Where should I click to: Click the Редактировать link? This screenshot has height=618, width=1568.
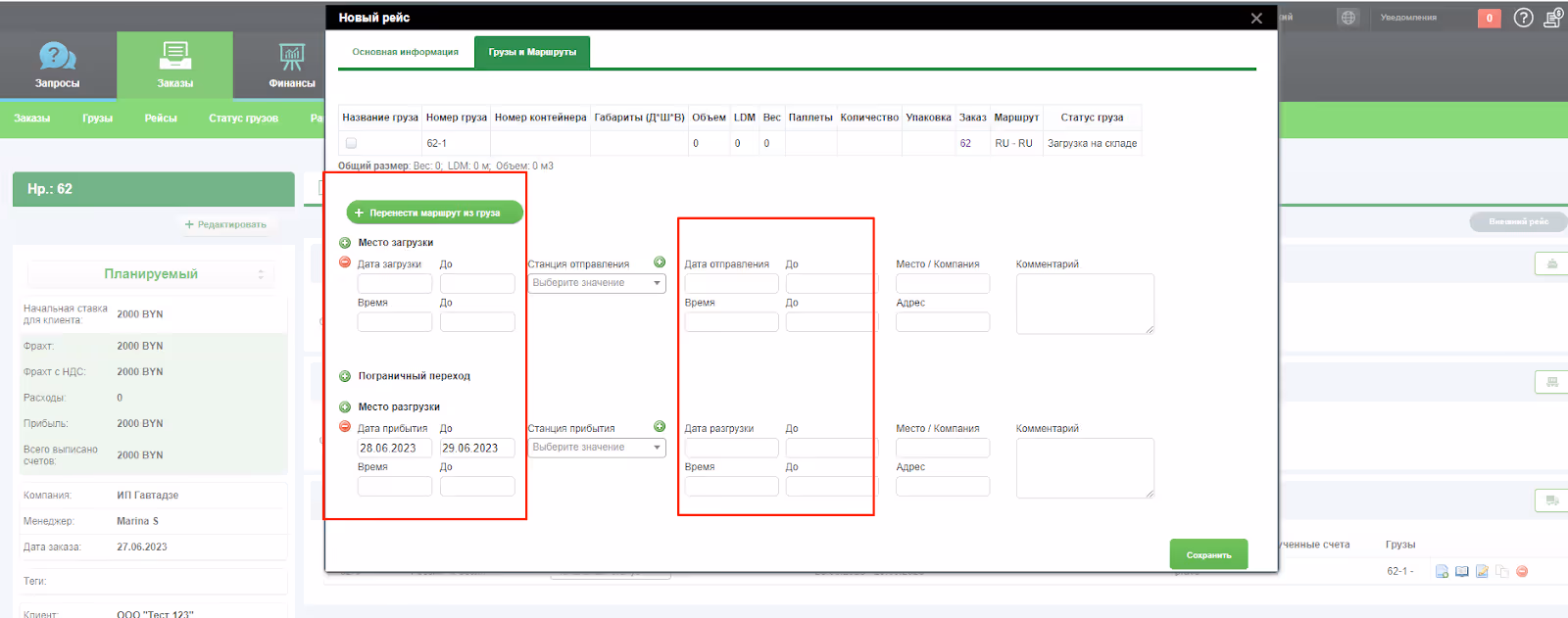click(x=225, y=224)
